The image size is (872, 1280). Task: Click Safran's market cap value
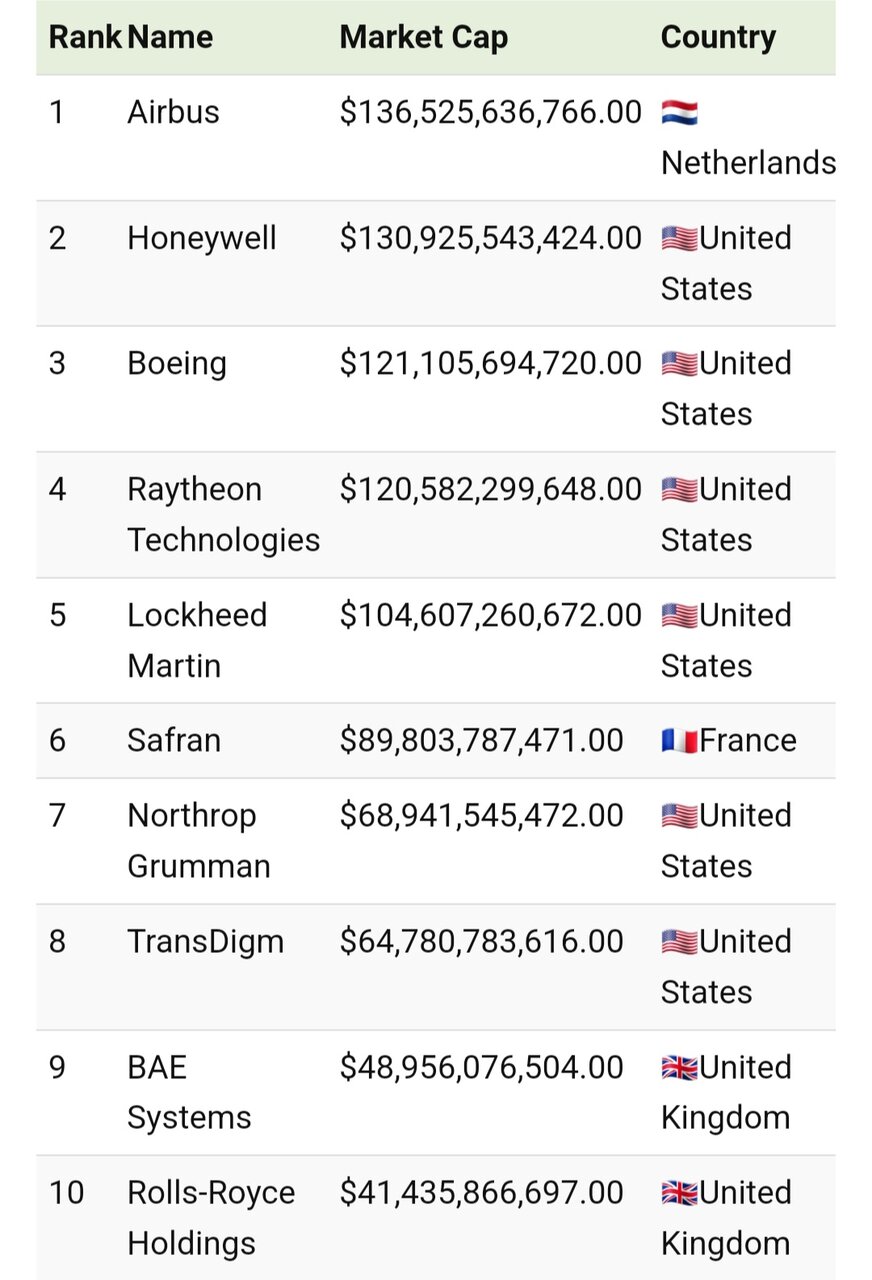pyautogui.click(x=481, y=741)
